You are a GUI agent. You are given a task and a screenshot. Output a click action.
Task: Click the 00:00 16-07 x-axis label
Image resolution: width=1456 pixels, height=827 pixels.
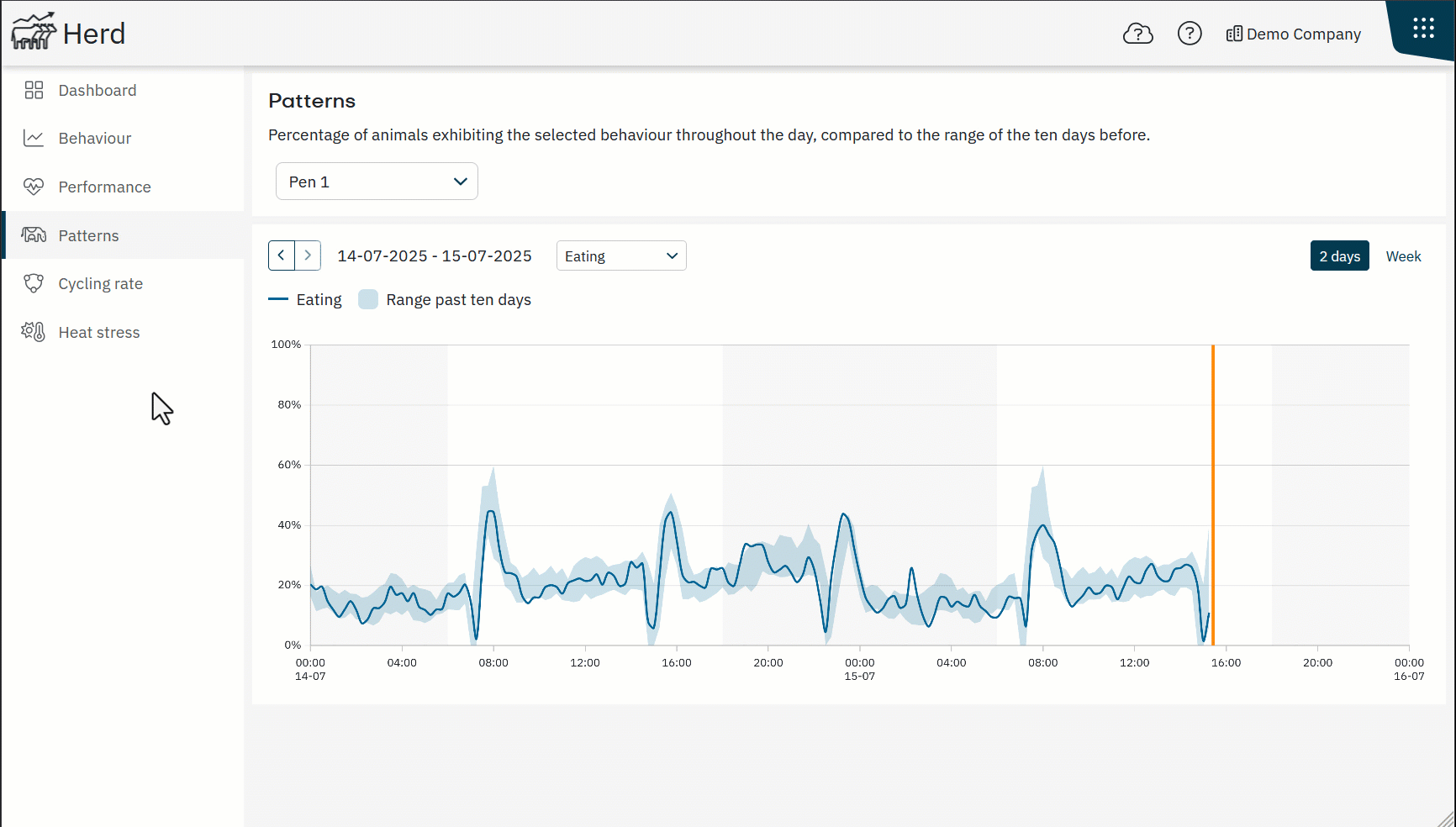[1409, 669]
